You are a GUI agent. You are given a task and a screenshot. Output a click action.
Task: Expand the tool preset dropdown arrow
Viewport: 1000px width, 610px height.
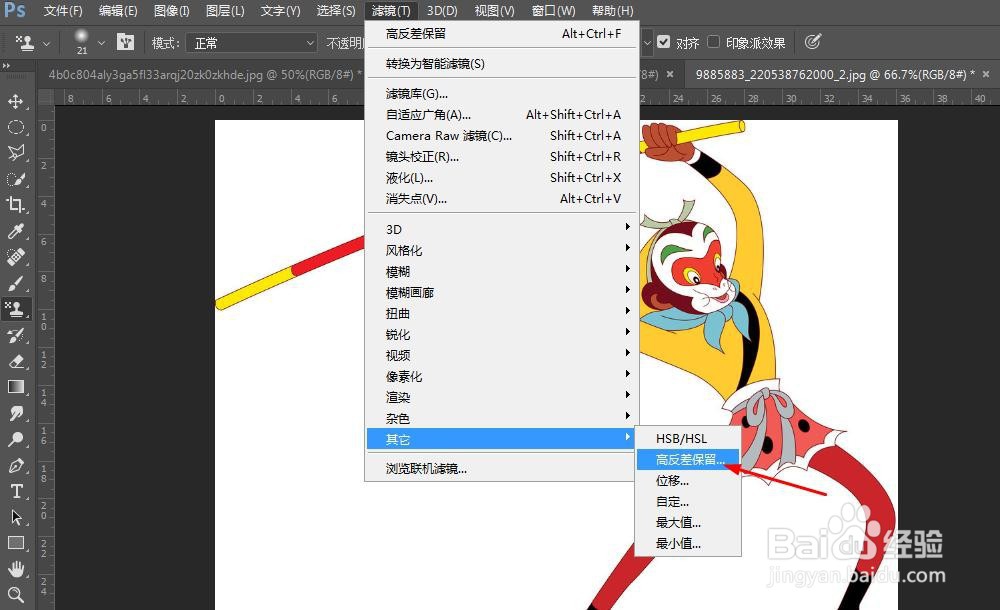pos(46,43)
